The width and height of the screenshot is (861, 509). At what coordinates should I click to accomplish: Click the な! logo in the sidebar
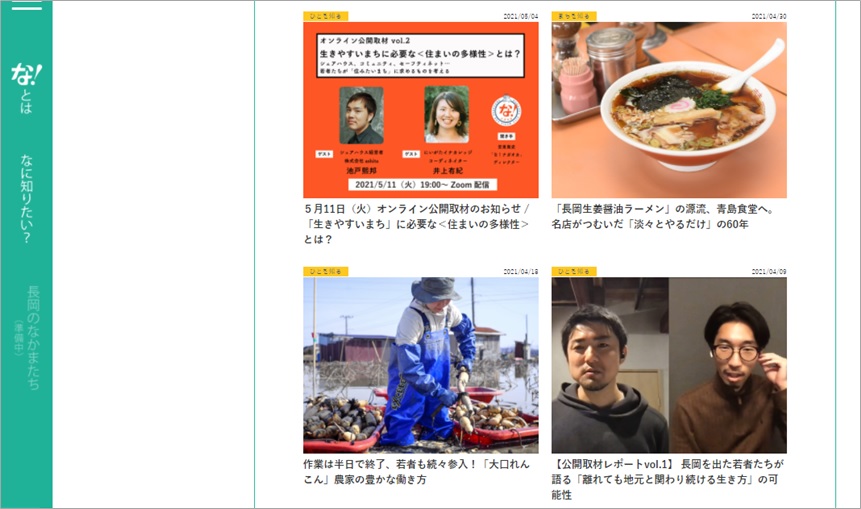[26, 74]
